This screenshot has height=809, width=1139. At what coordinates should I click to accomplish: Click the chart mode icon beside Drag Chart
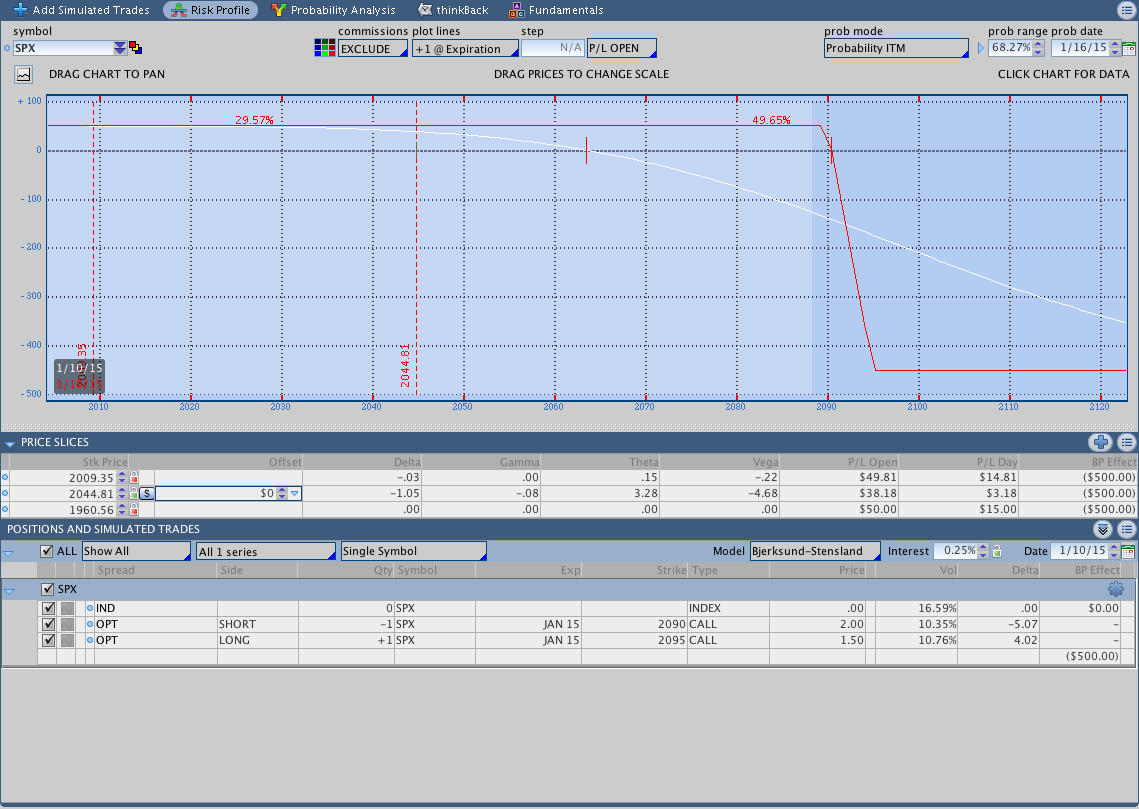point(23,74)
